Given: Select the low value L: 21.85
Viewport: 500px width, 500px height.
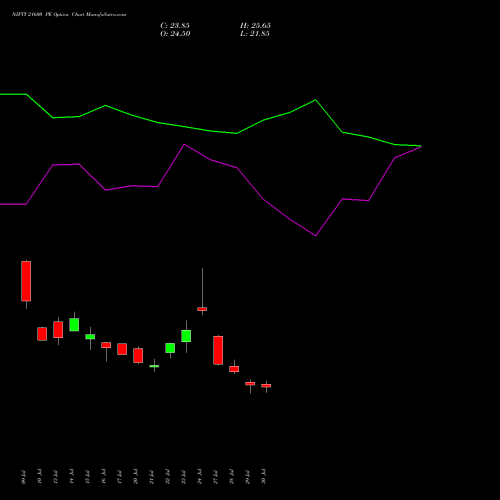Looking at the screenshot, I should click(255, 34).
